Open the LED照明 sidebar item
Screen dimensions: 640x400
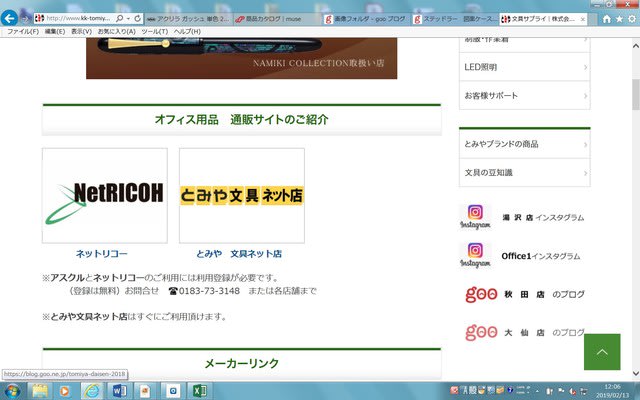[x=524, y=67]
